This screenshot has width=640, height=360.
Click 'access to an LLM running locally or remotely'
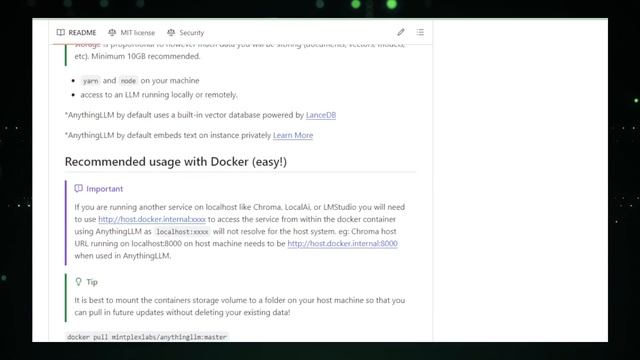(x=159, y=95)
